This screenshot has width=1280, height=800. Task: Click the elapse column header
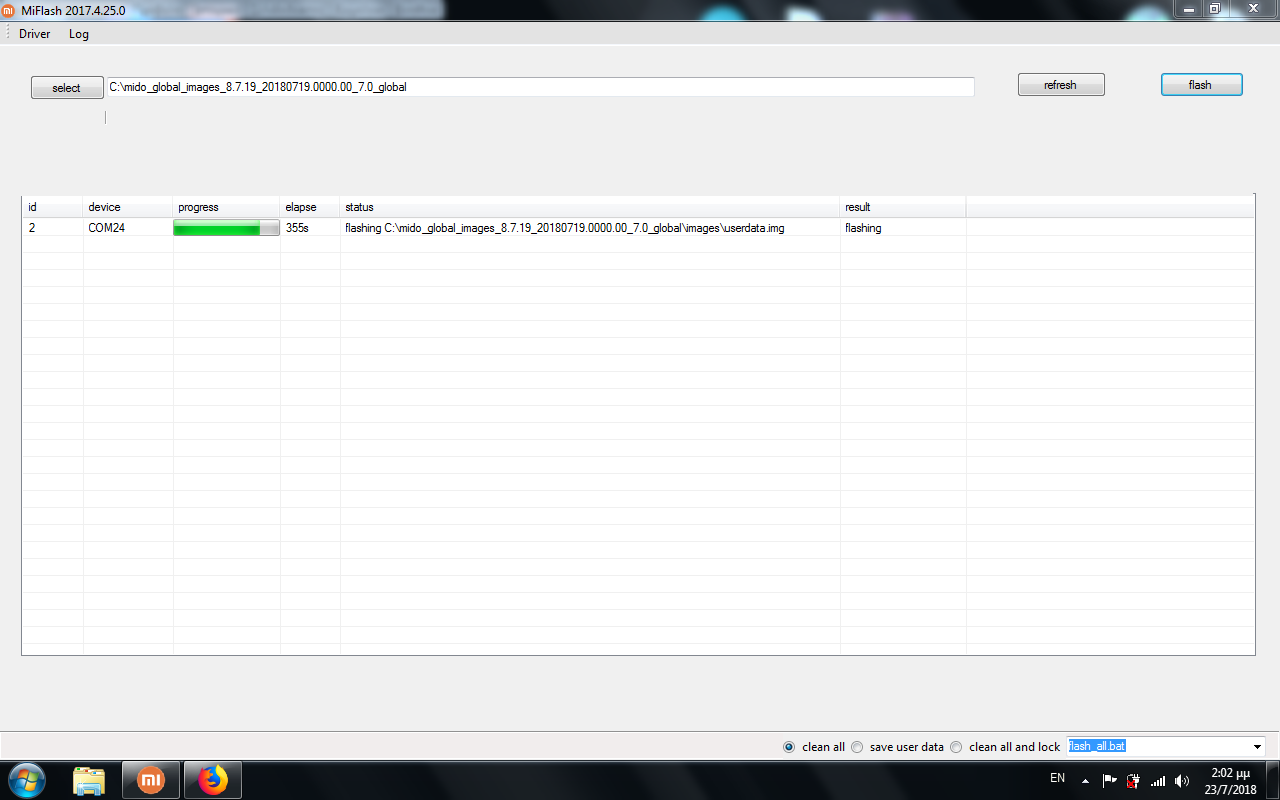click(310, 207)
